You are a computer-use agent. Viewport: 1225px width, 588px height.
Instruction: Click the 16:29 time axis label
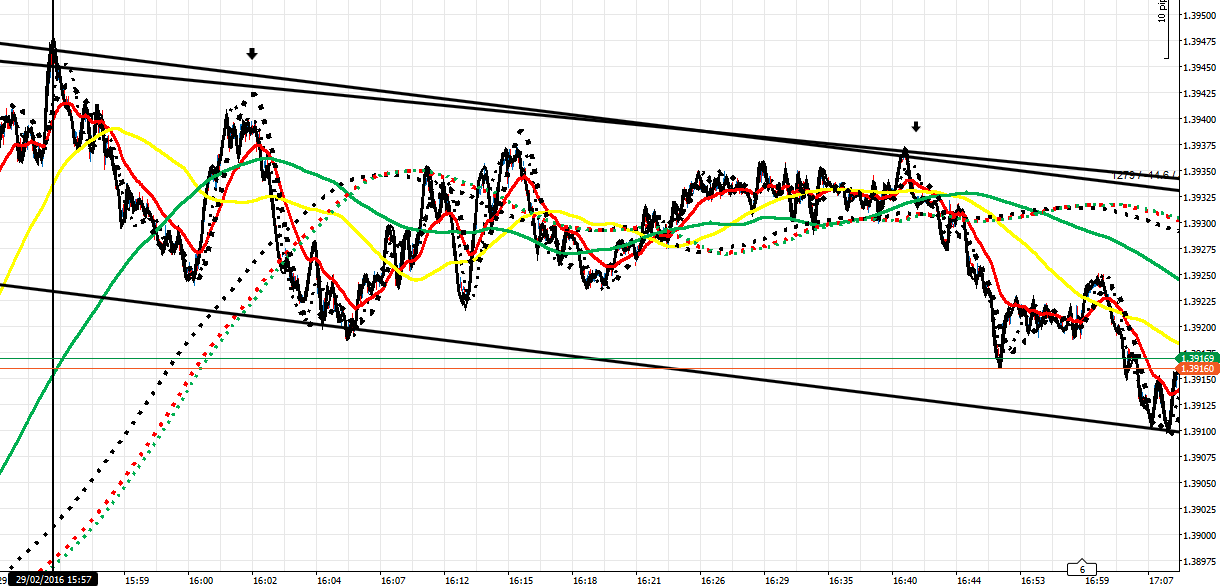pyautogui.click(x=777, y=580)
